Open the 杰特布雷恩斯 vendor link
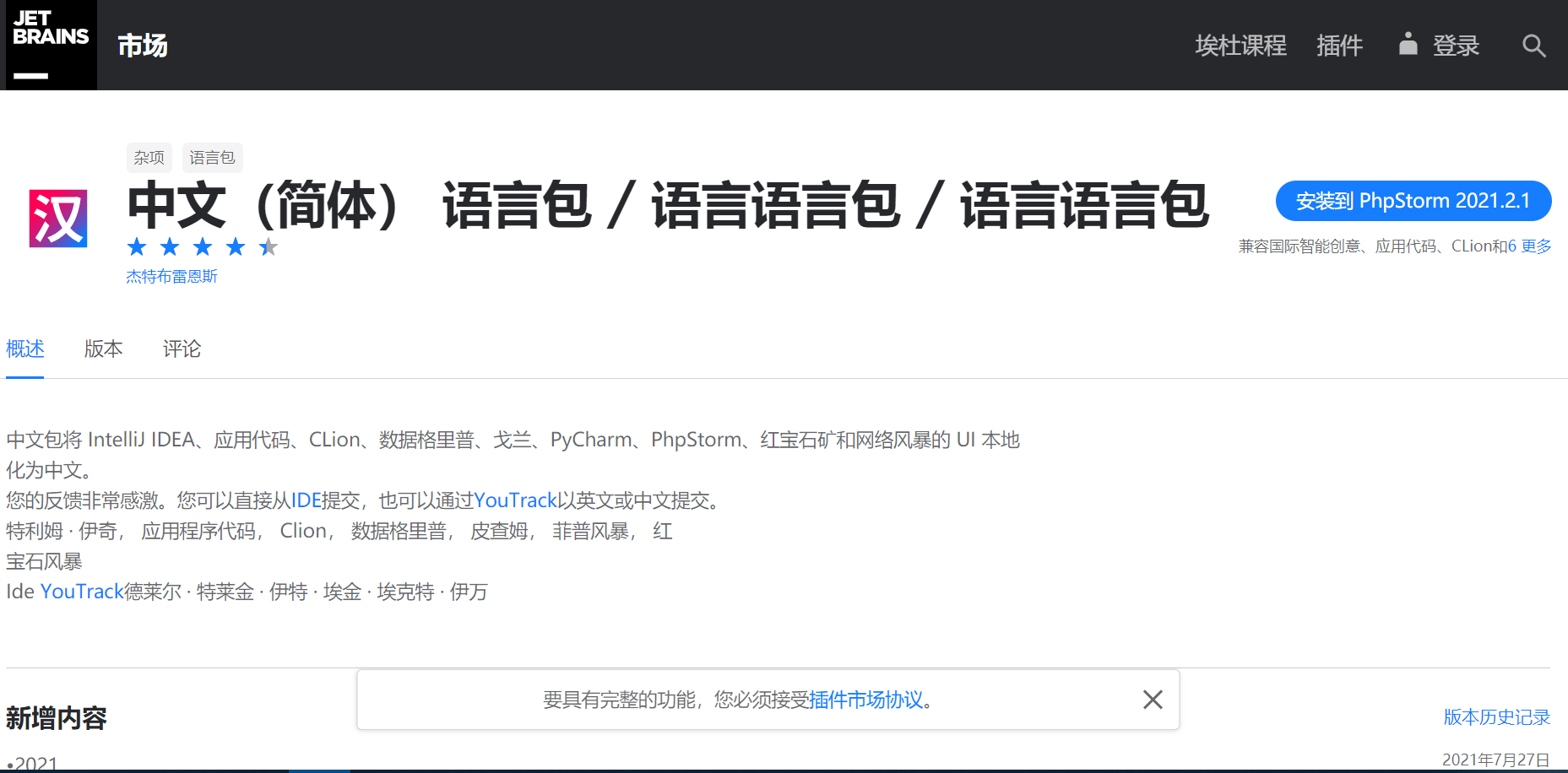Viewport: 1568px width, 773px height. [172, 277]
